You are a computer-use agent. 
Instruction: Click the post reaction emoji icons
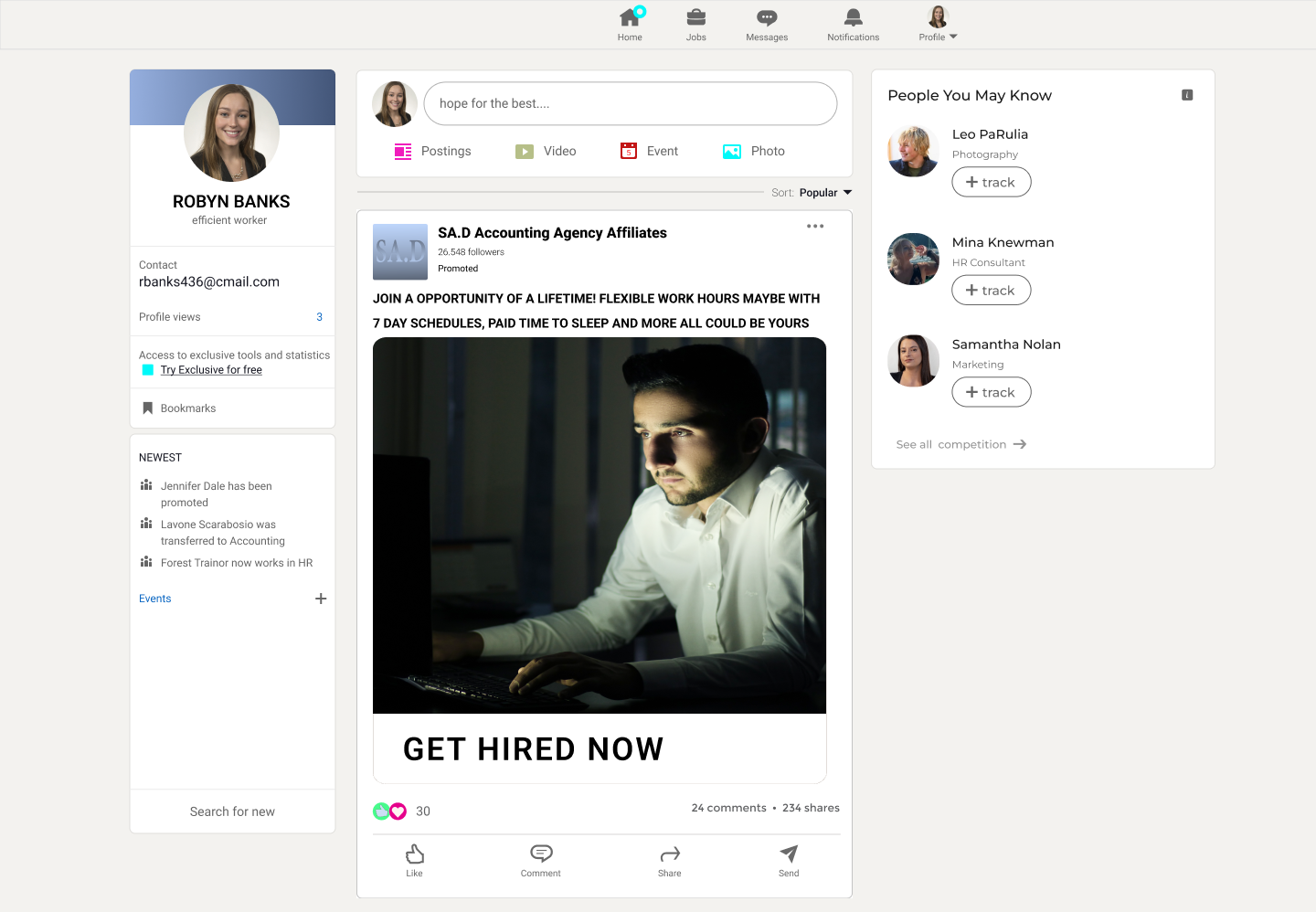coord(389,811)
